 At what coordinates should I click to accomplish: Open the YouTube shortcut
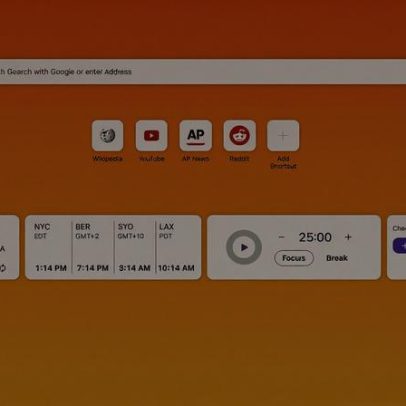(x=151, y=136)
